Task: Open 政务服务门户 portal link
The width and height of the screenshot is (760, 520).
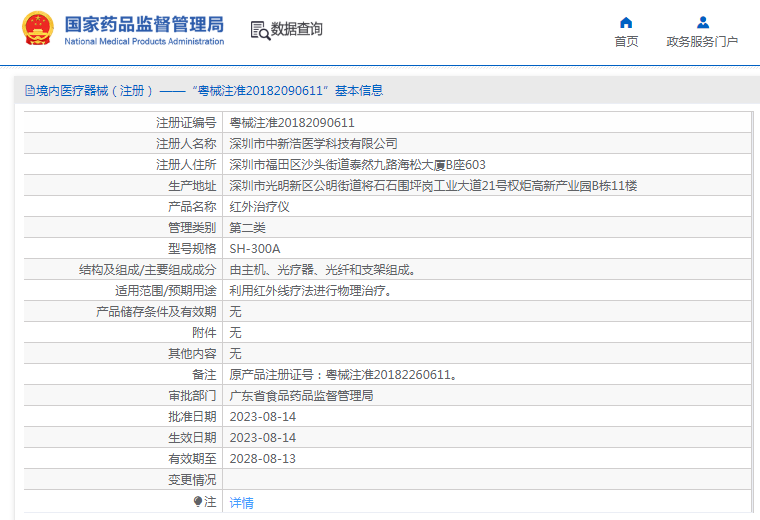Action: click(702, 42)
